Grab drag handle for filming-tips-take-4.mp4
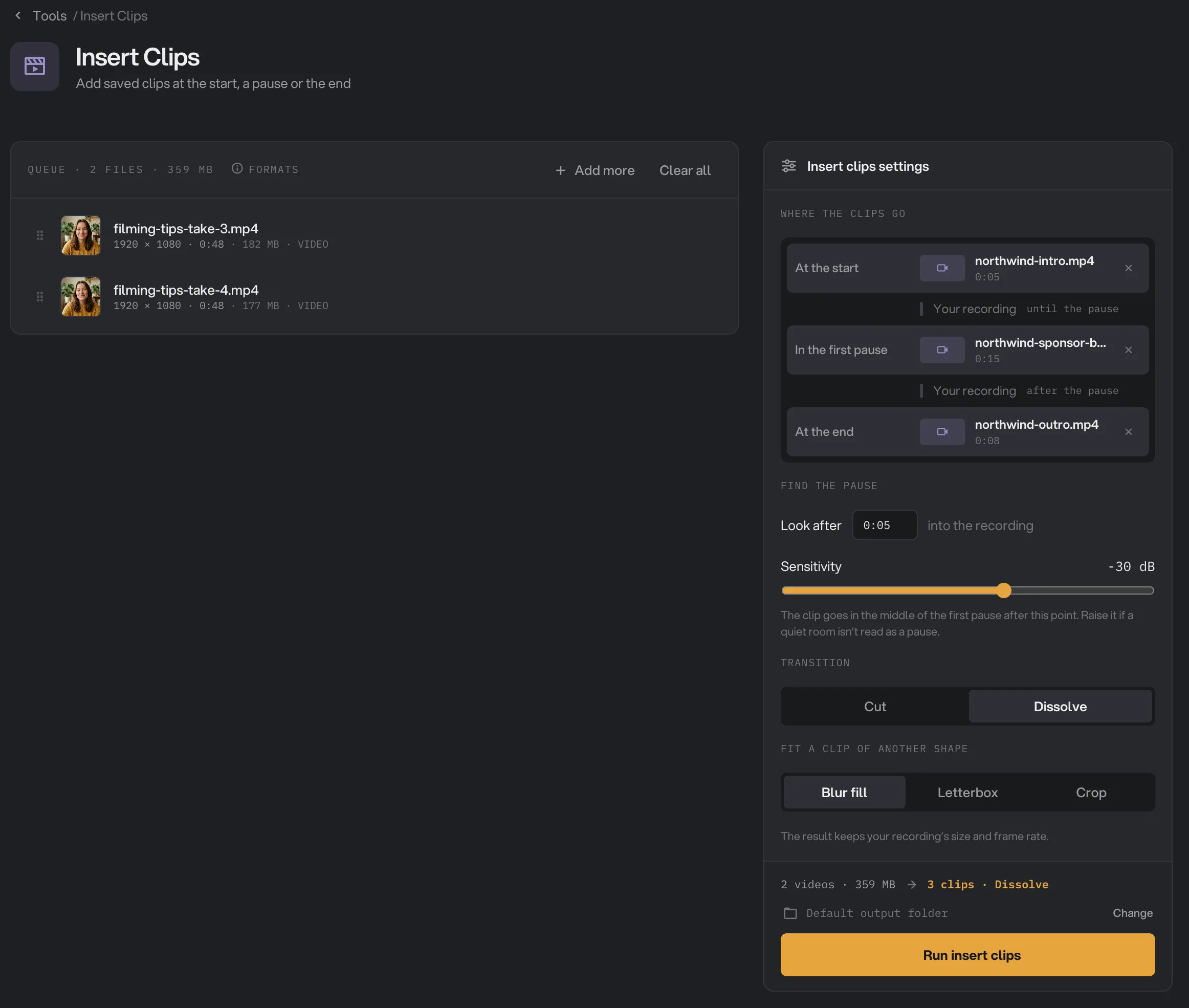Image resolution: width=1189 pixels, height=1008 pixels. (x=40, y=297)
